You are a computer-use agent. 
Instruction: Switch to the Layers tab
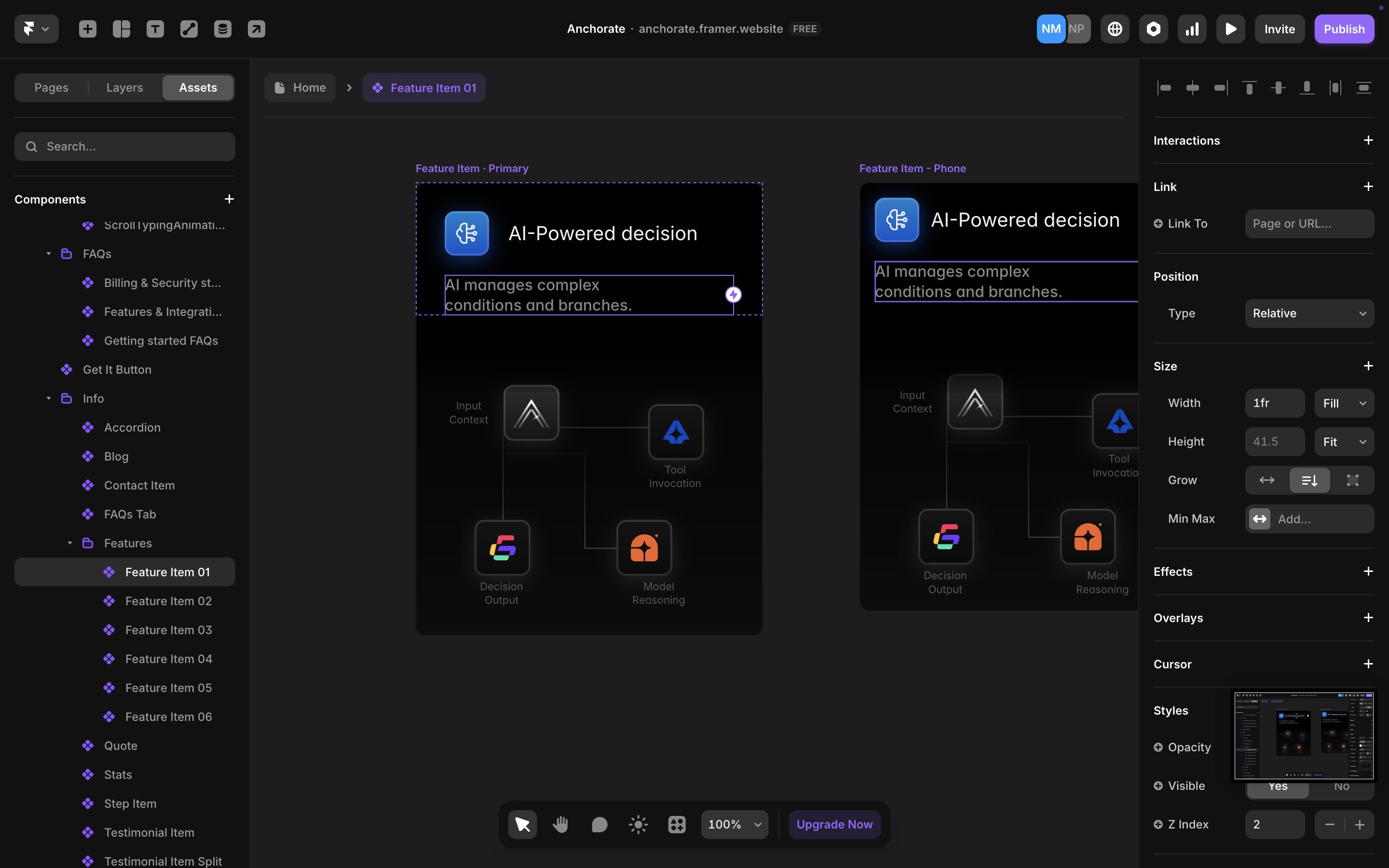tap(124, 87)
